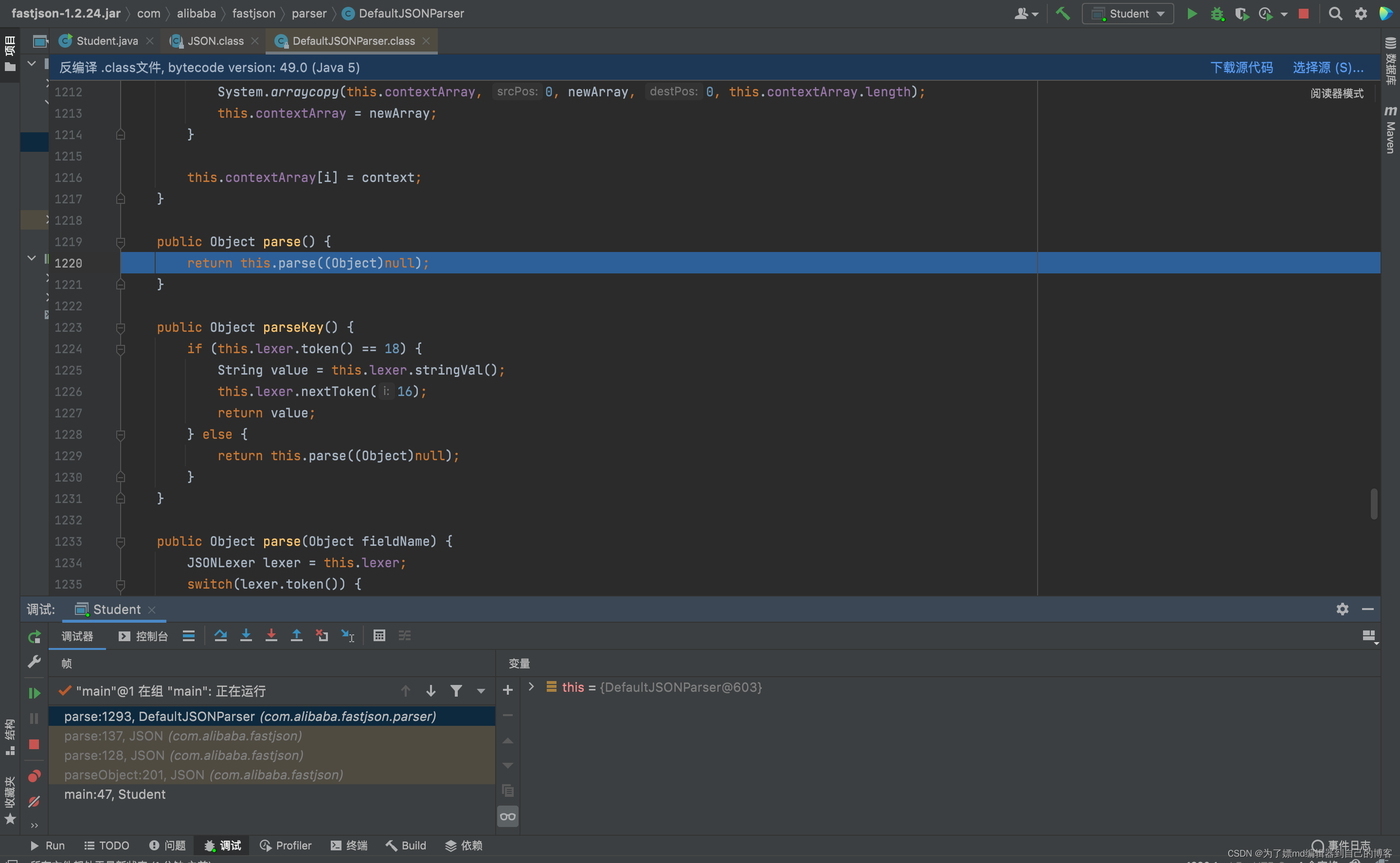Select frame main:47, Student
This screenshot has width=1400, height=863.
point(271,794)
